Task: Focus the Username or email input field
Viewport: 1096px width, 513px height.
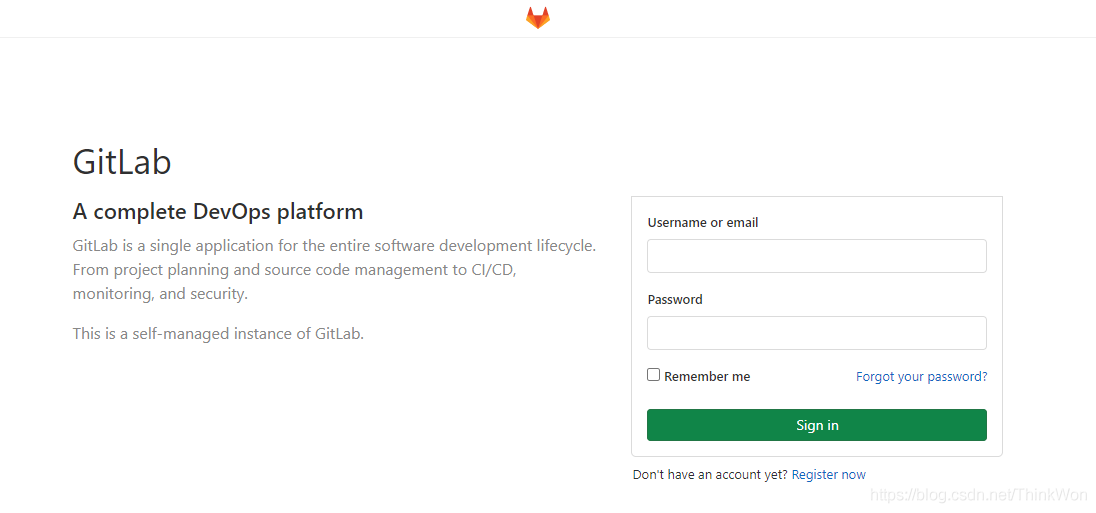Action: coord(816,256)
